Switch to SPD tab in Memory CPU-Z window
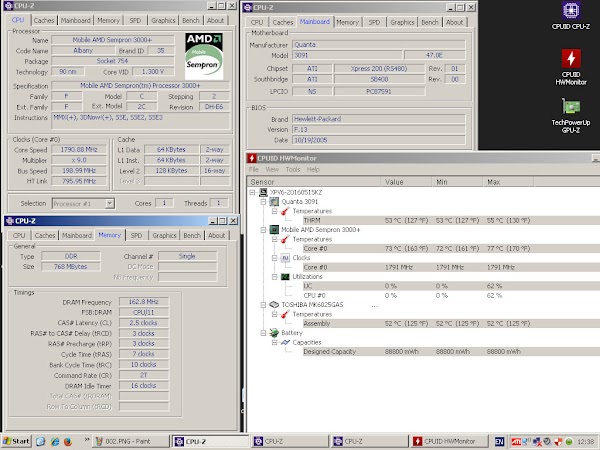Viewport: 600px width, 450px height. click(x=136, y=235)
